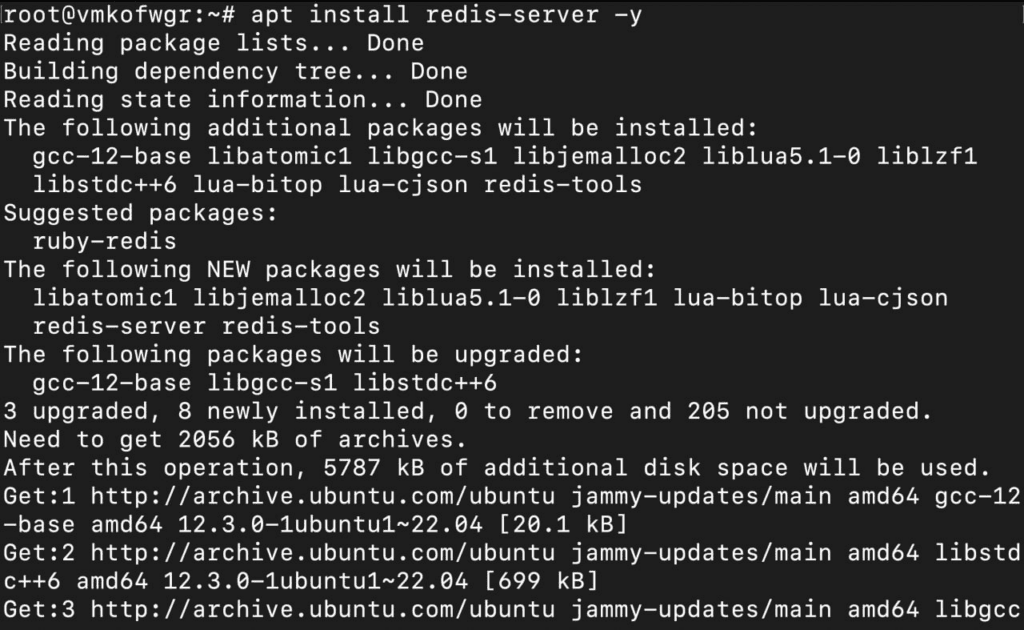Click the ruby-redis suggested package
Viewport: 1024px width, 630px height.
(104, 241)
